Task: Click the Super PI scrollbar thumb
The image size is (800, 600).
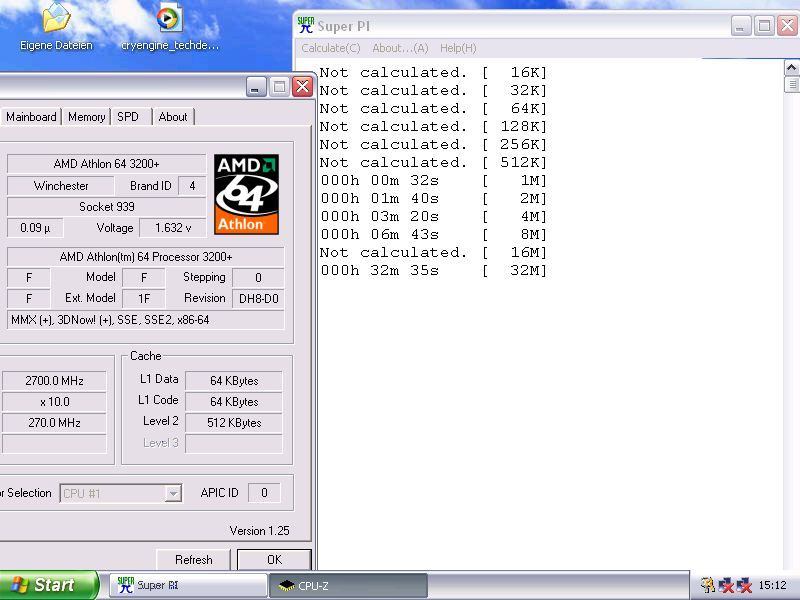Action: tap(792, 84)
